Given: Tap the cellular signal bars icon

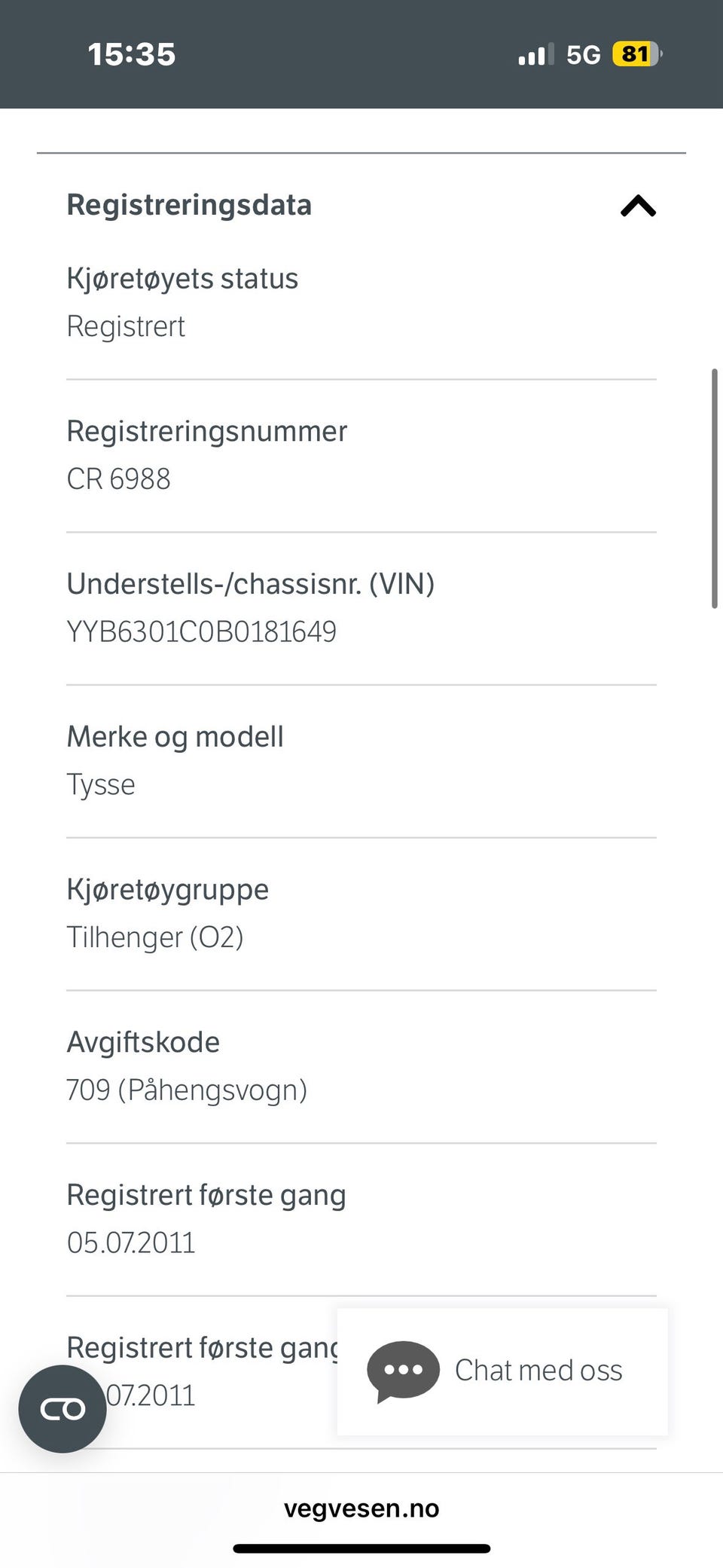Looking at the screenshot, I should [x=535, y=55].
